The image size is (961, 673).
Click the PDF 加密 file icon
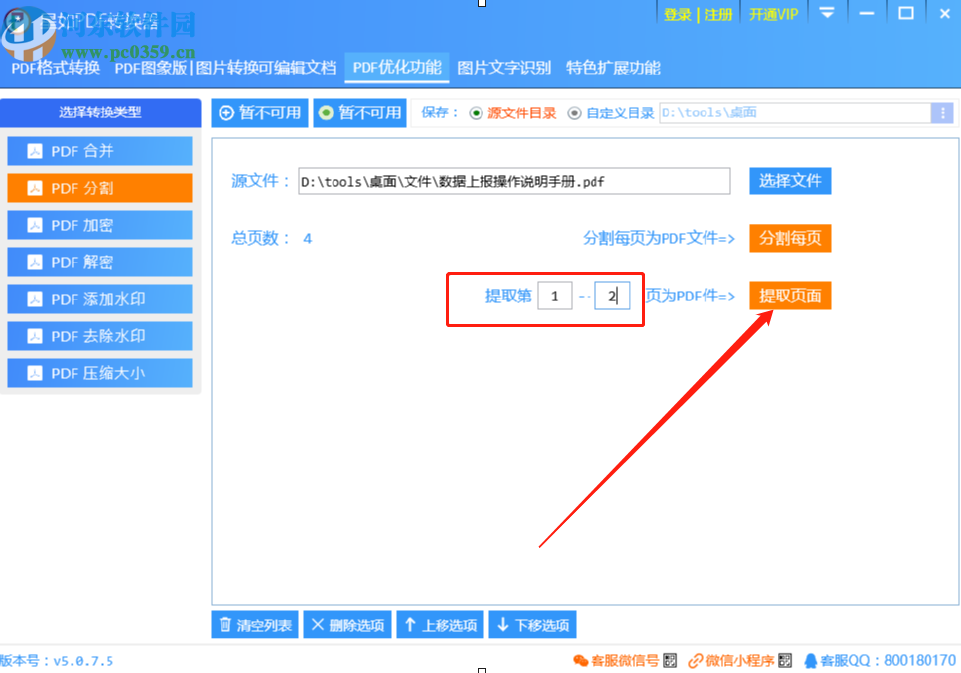pyautogui.click(x=35, y=225)
